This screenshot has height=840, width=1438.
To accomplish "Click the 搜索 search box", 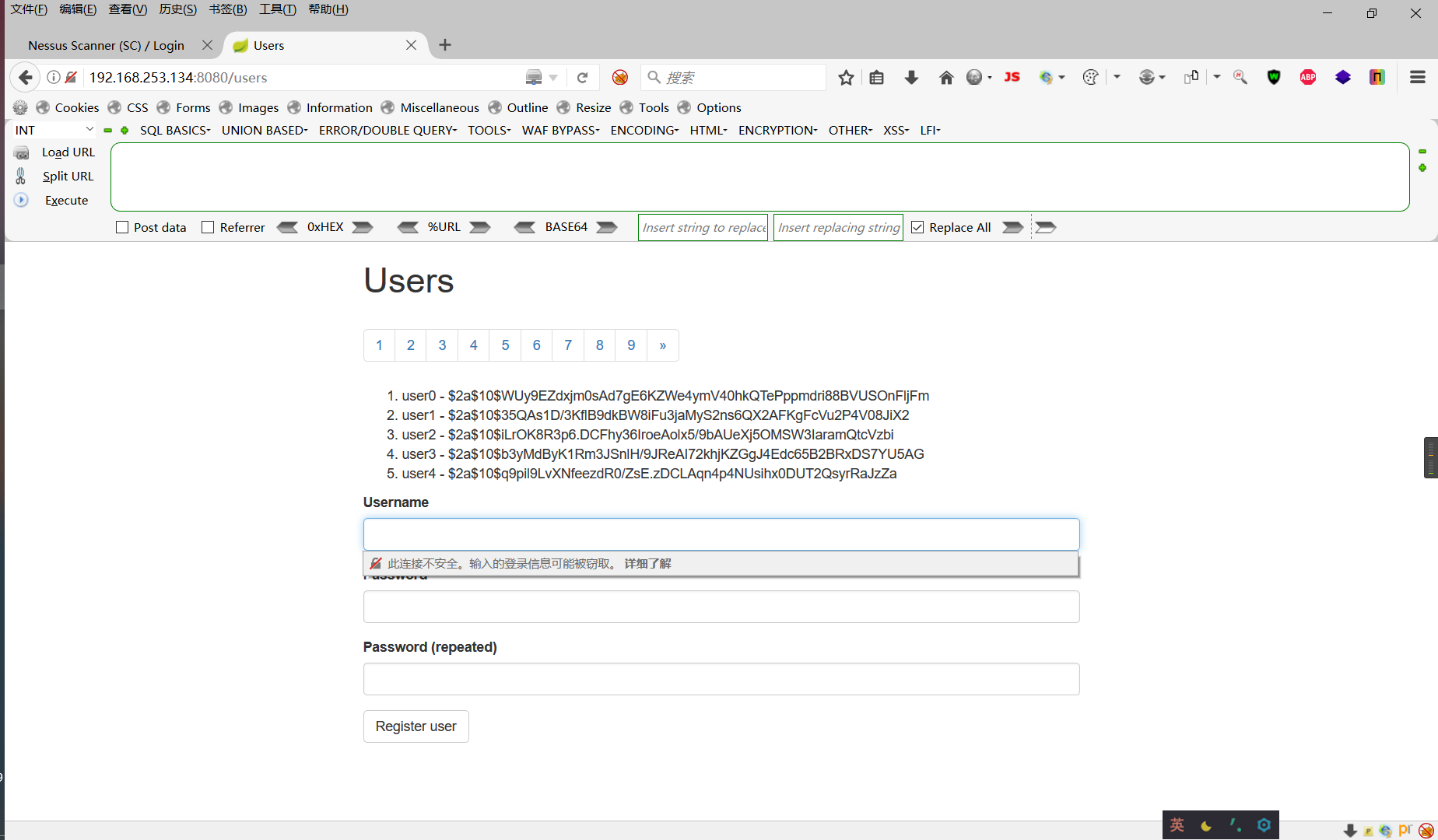I will point(734,77).
